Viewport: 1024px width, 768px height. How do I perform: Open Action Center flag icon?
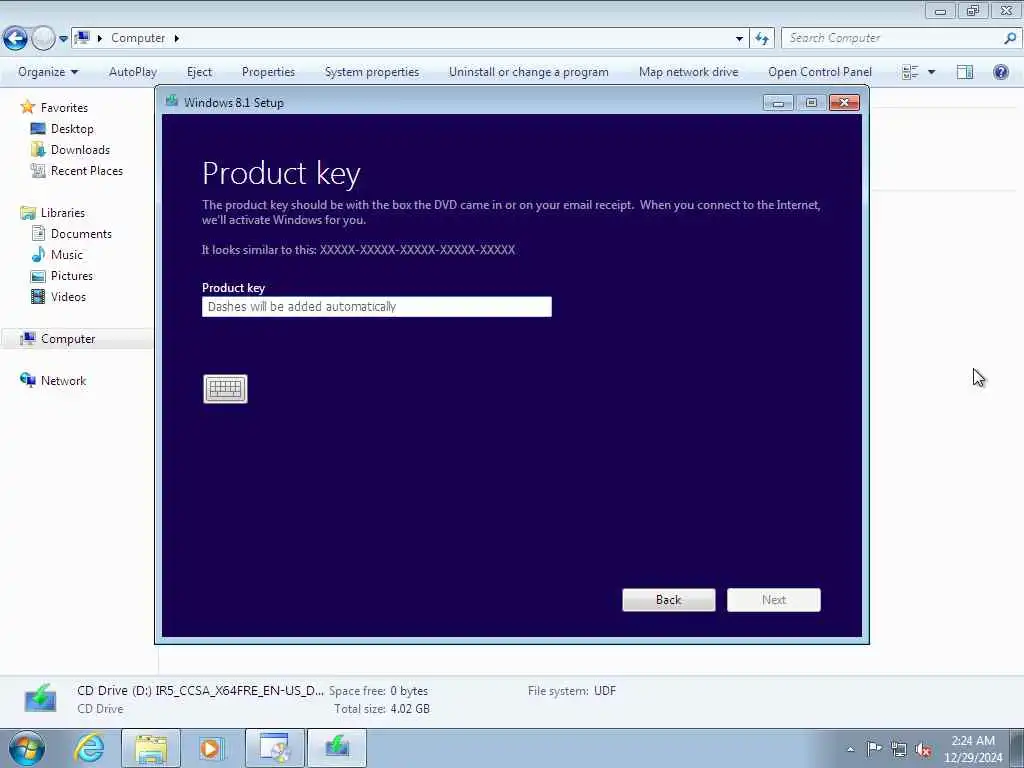click(874, 748)
